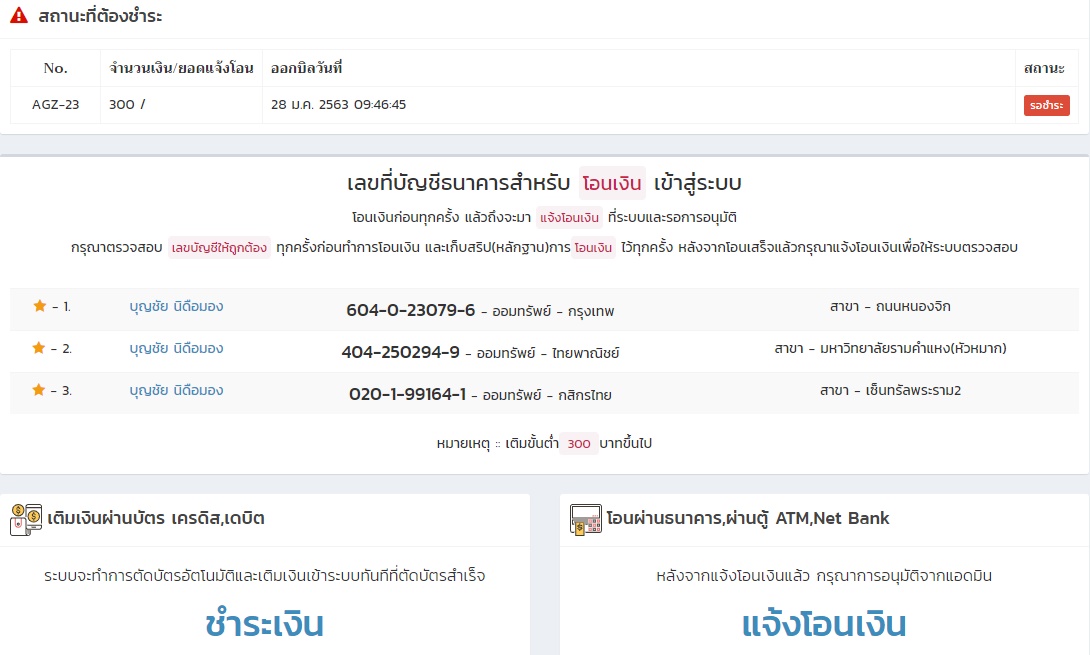This screenshot has height=655, width=1090.
Task: Open the ชำระเงิน payment link
Action: (264, 624)
